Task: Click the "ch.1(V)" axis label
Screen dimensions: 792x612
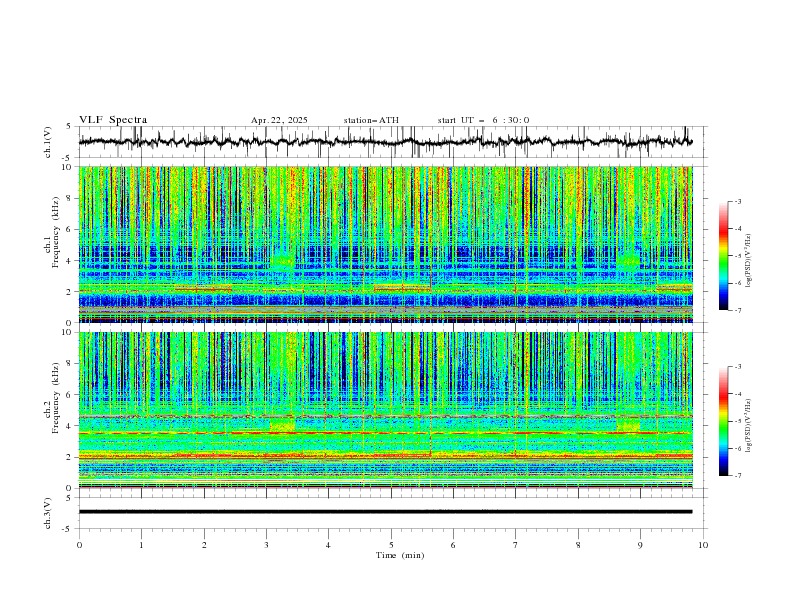Action: coord(48,142)
